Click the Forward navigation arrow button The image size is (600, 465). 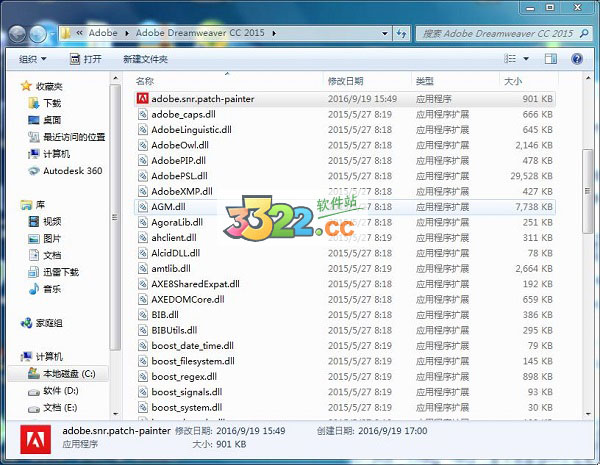(x=38, y=34)
